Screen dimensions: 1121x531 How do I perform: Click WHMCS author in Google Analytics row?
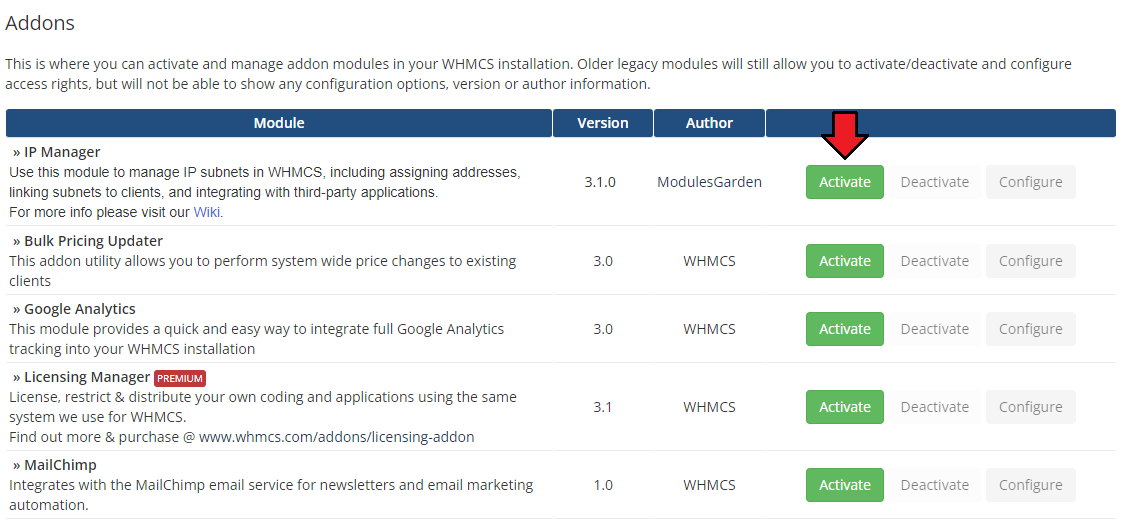tap(709, 329)
